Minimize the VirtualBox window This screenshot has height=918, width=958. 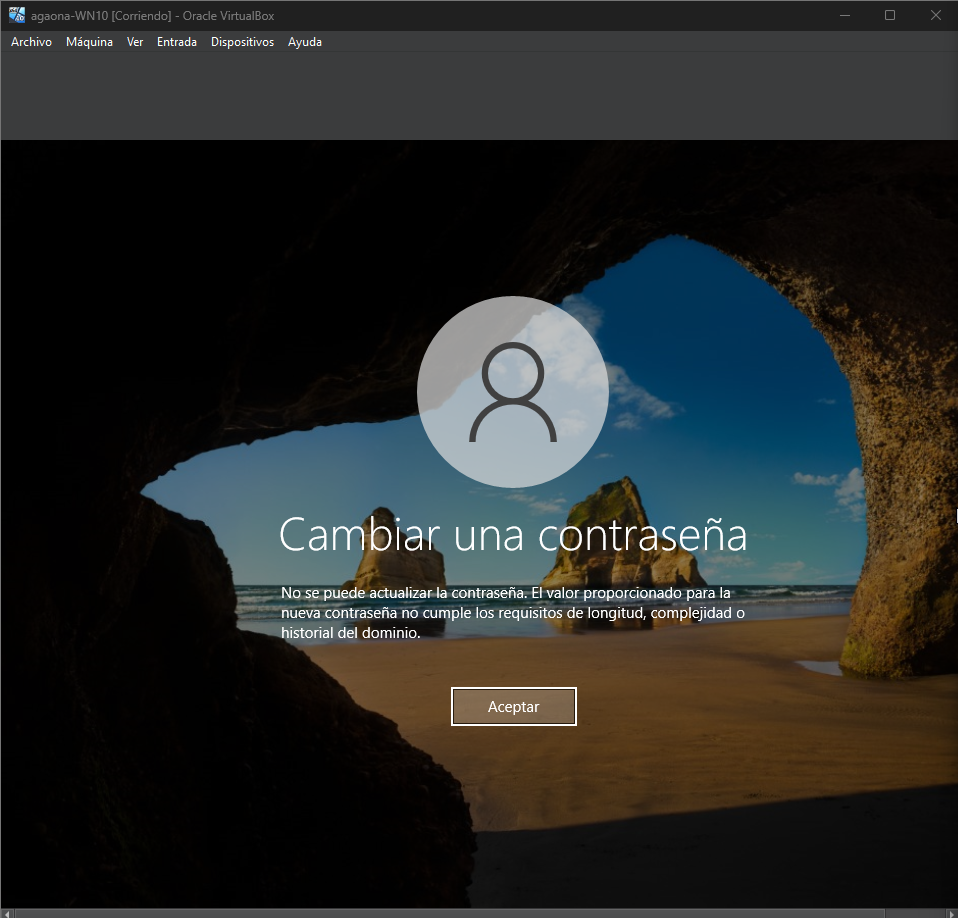coord(844,15)
